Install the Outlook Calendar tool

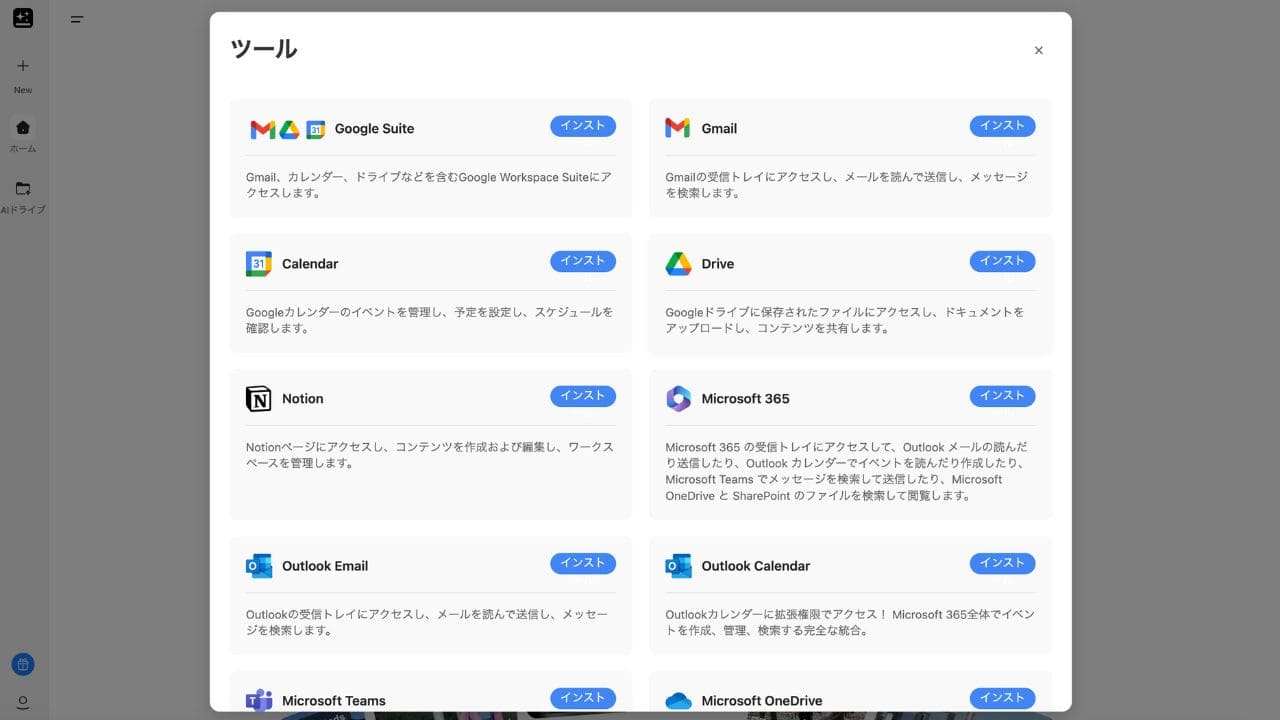click(x=1002, y=563)
